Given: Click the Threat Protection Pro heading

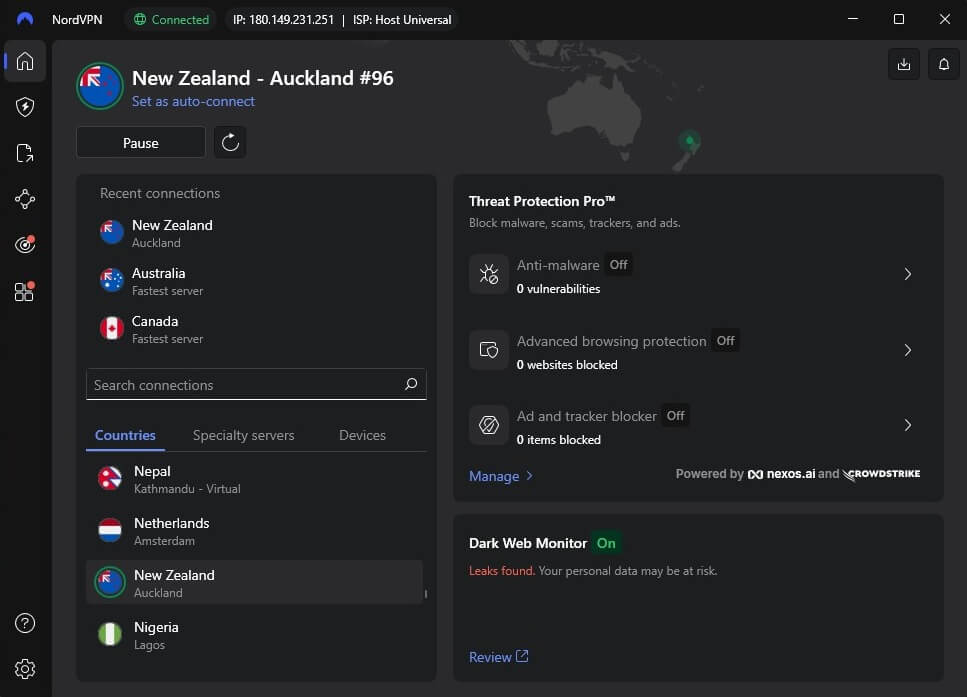Looking at the screenshot, I should coord(542,201).
